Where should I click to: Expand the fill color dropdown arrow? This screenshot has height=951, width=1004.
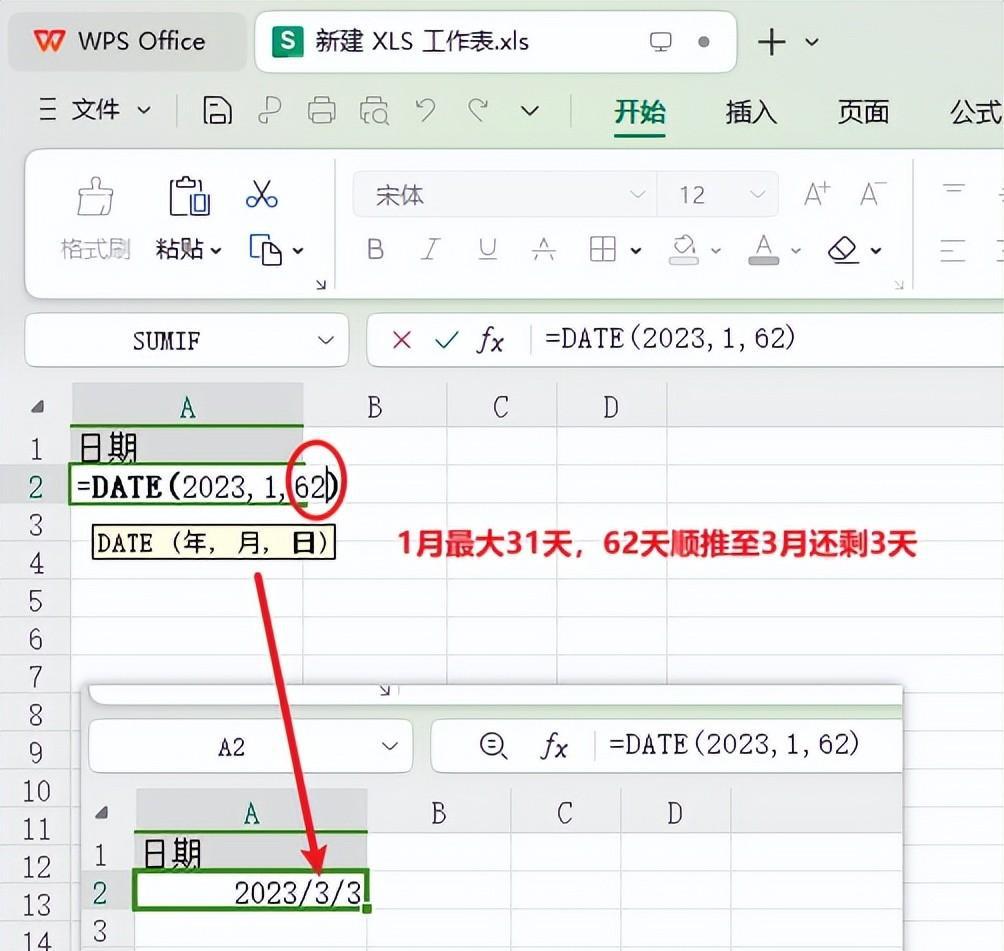pos(716,250)
